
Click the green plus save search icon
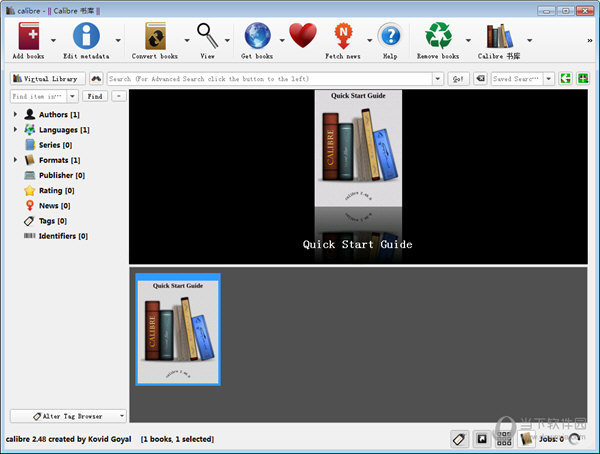pyautogui.click(x=583, y=78)
